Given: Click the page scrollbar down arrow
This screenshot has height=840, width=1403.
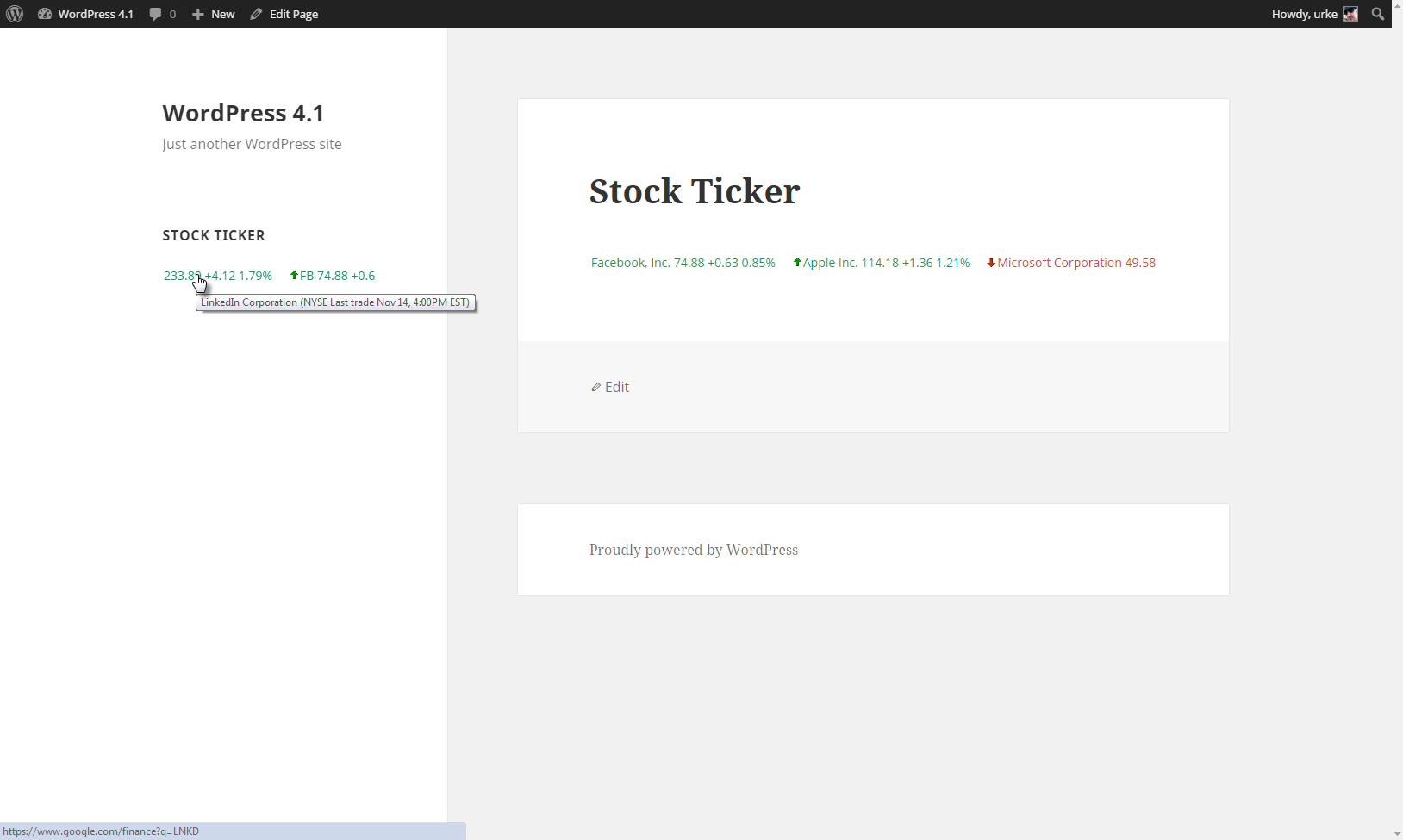Looking at the screenshot, I should click(1397, 833).
